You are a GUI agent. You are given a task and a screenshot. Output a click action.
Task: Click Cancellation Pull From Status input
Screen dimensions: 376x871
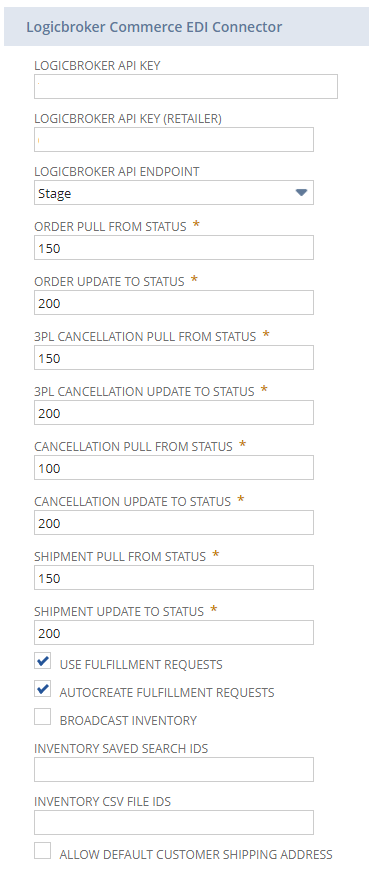coord(174,468)
